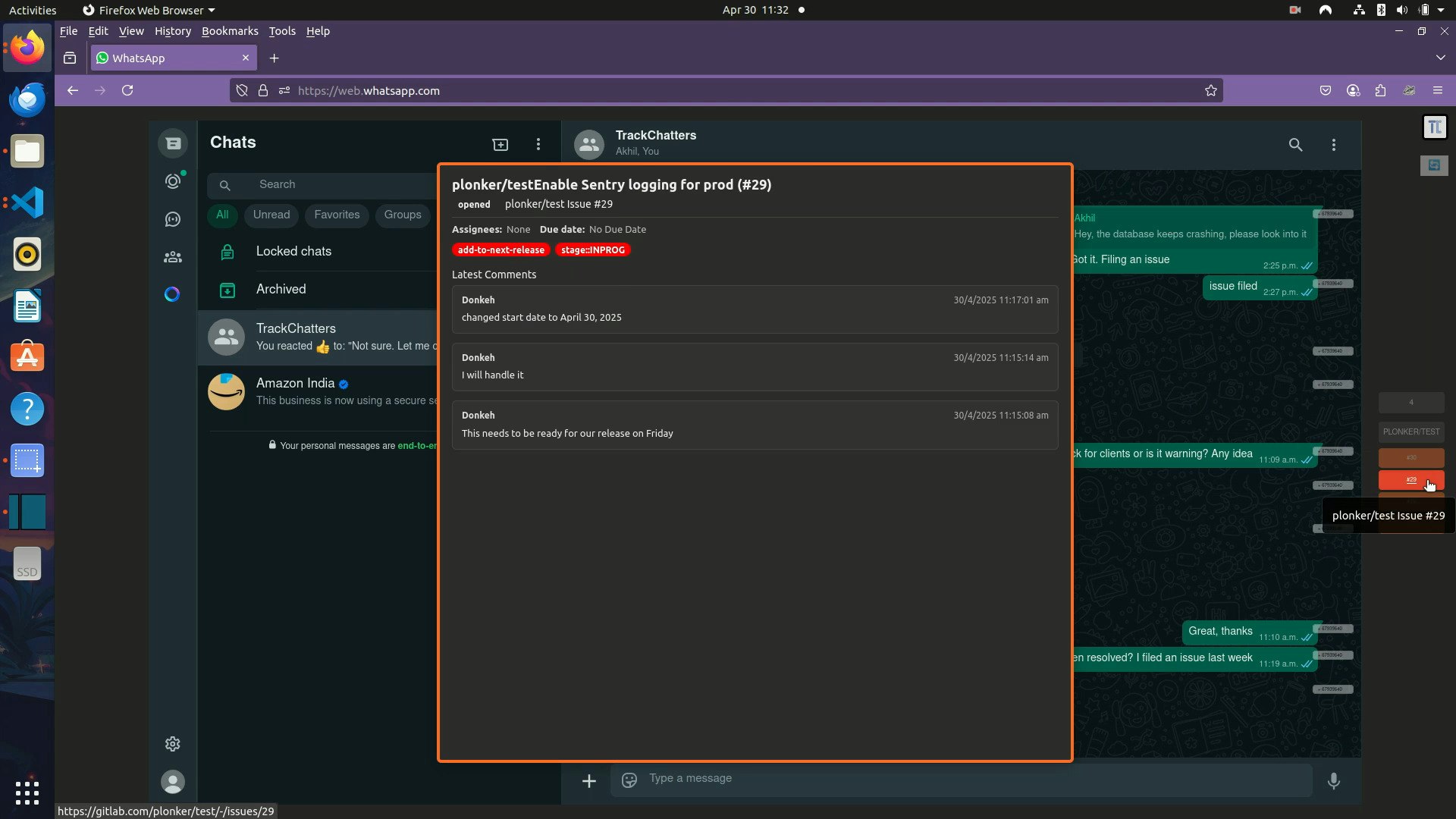Open the Bookmarks menu

[230, 31]
